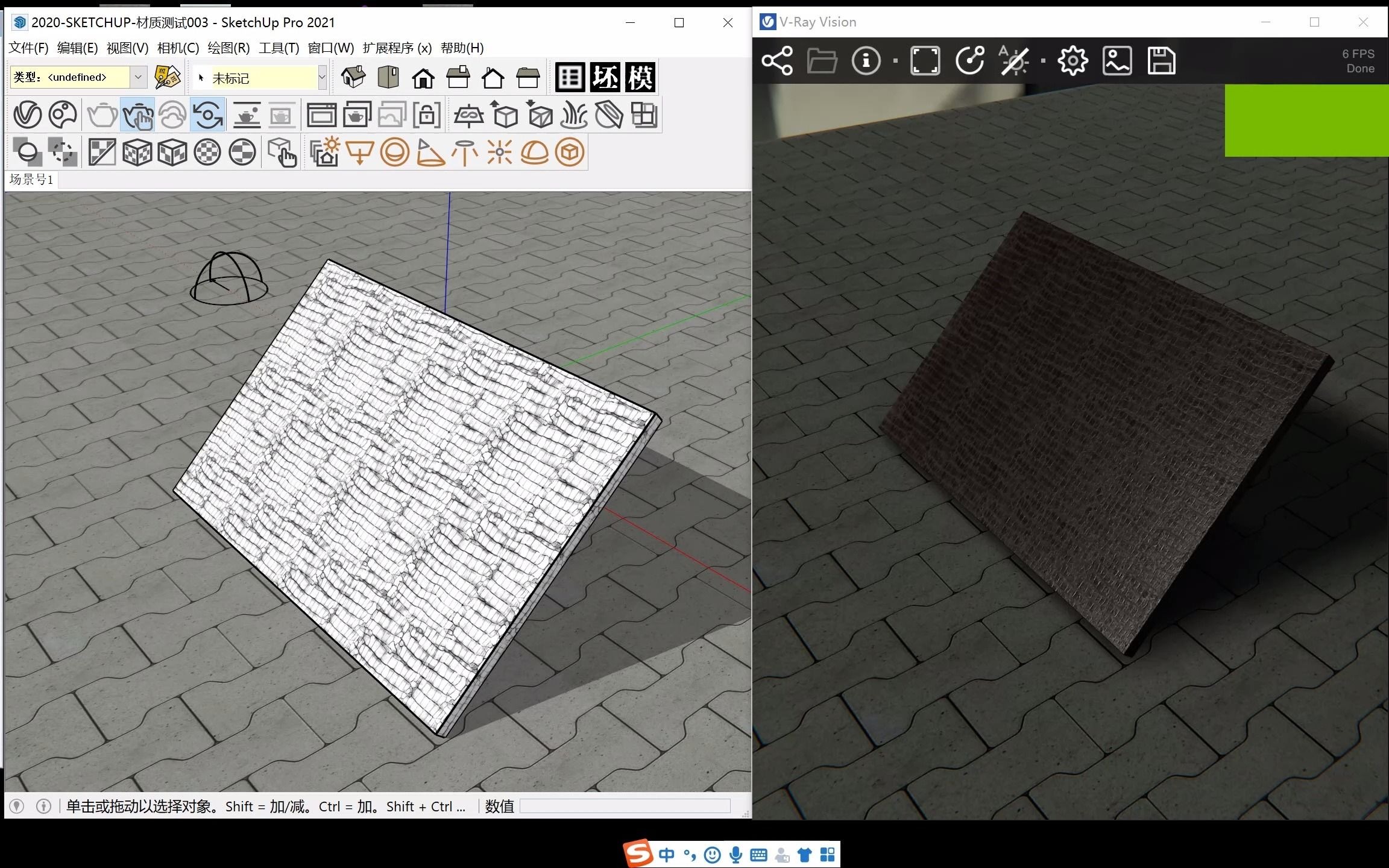Click the share button in V-Ray Vision

[778, 60]
